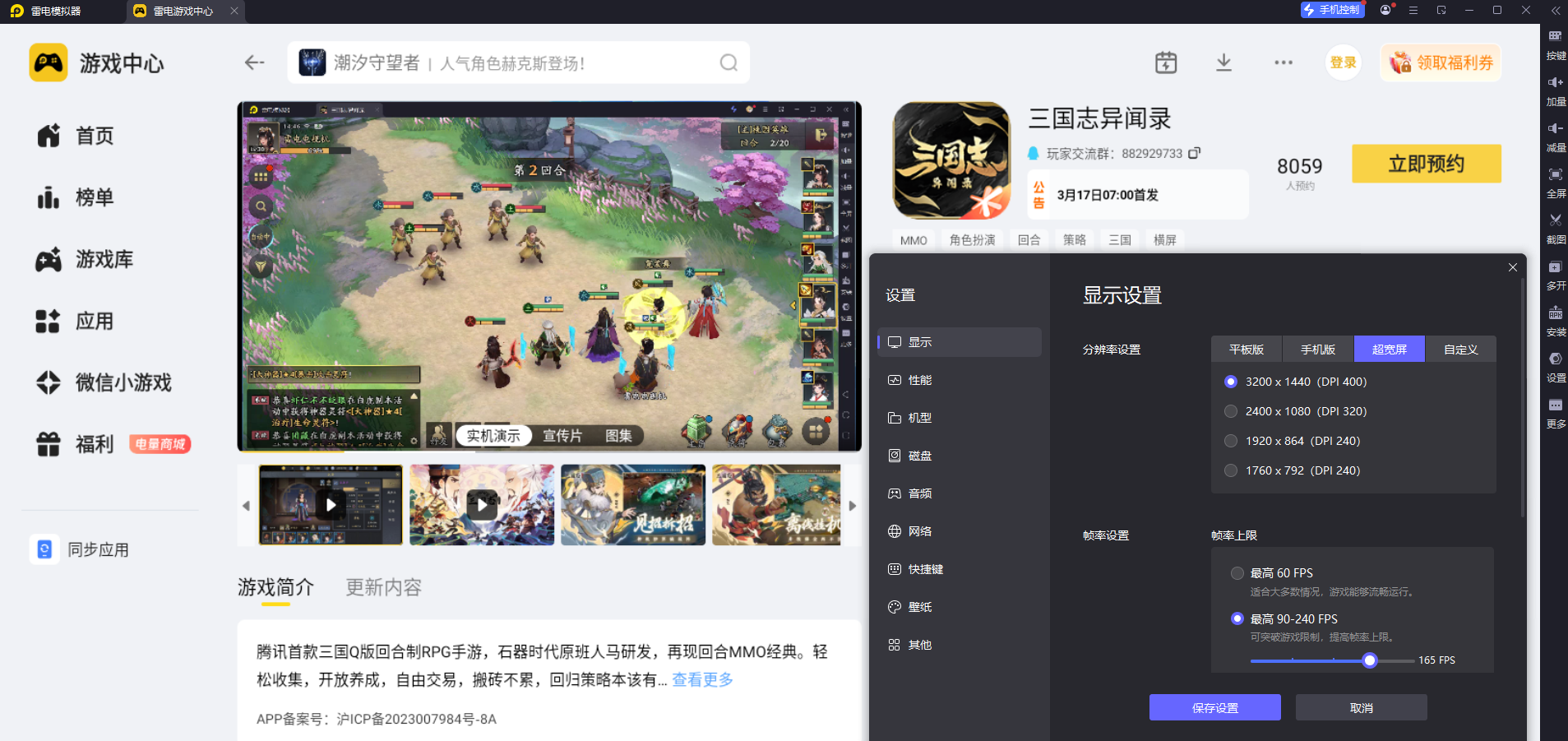
Task: Close the settings dialog
Action: click(1513, 267)
